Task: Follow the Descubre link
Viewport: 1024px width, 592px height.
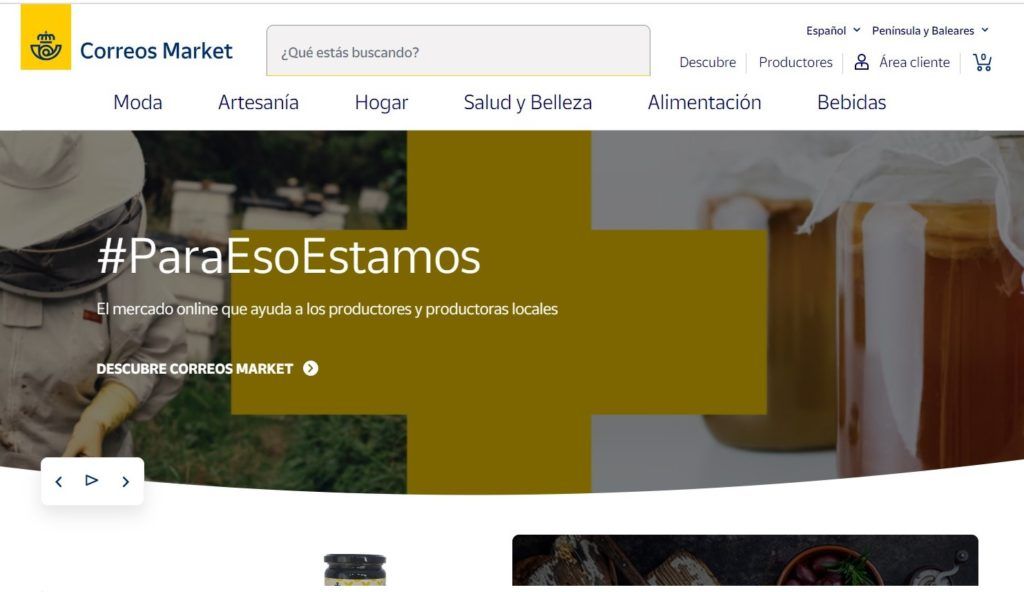Action: click(707, 62)
